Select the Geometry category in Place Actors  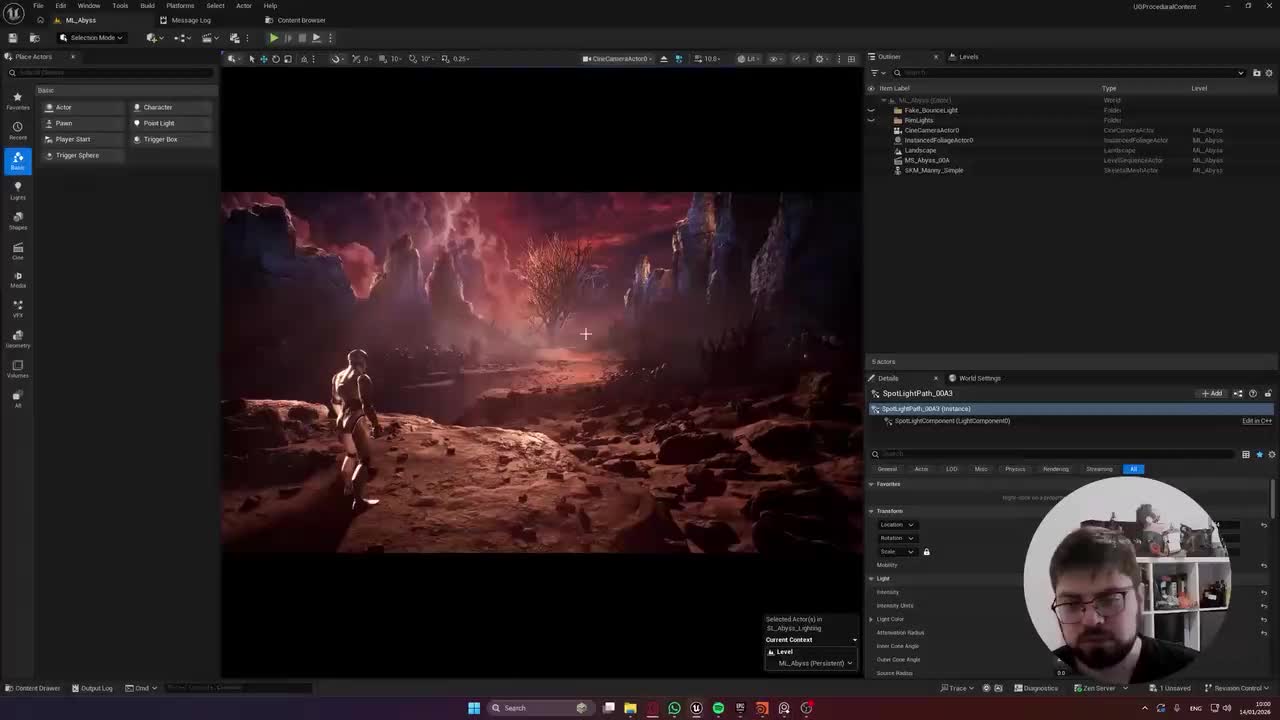pos(17,339)
